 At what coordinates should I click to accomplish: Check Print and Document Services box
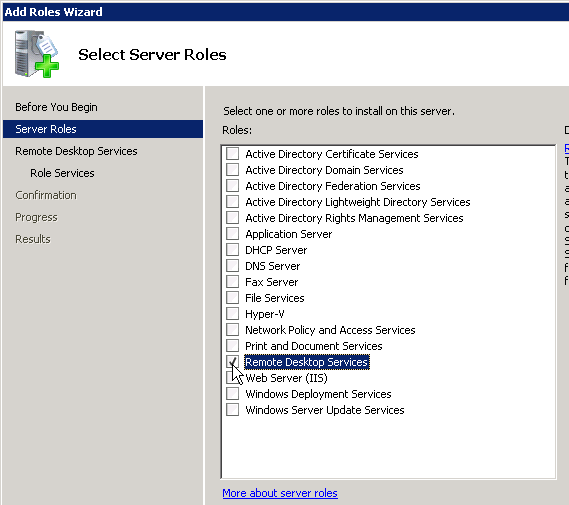pos(232,345)
